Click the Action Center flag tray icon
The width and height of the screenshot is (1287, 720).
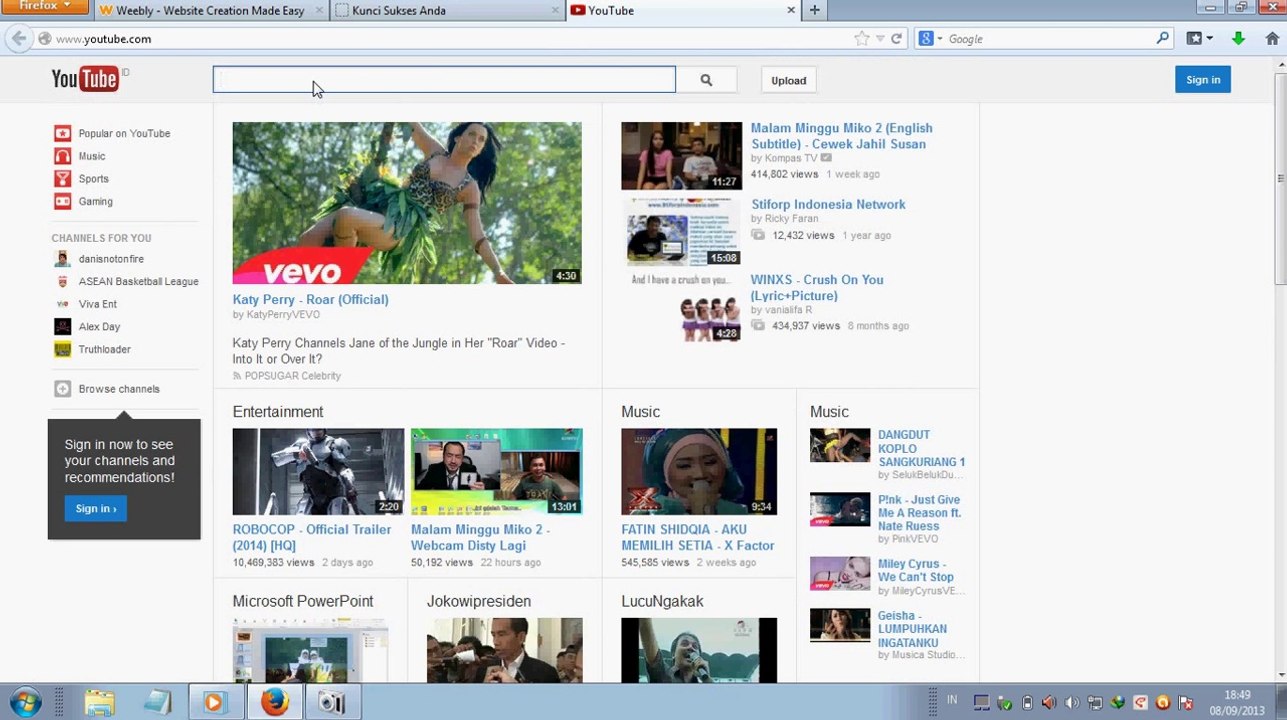(1186, 703)
